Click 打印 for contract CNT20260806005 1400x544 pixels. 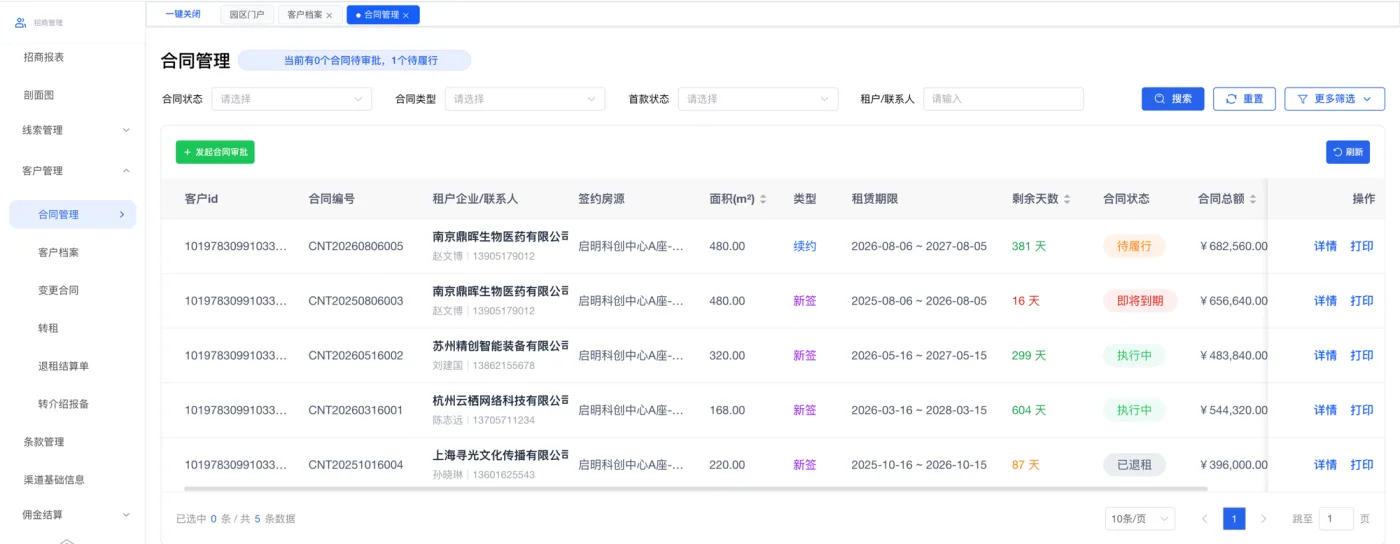tap(1362, 246)
